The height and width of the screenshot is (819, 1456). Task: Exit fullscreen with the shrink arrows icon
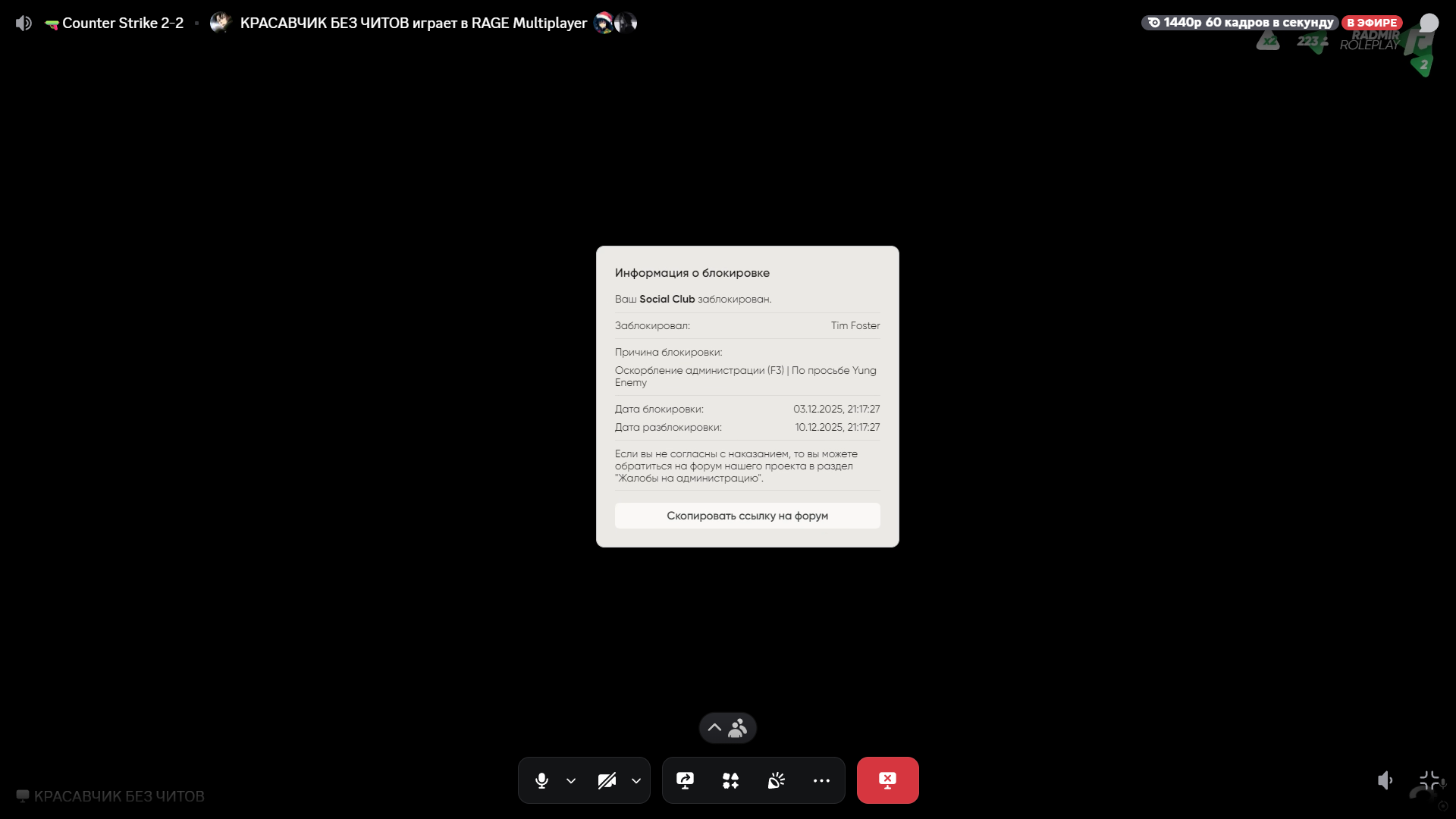[1429, 780]
